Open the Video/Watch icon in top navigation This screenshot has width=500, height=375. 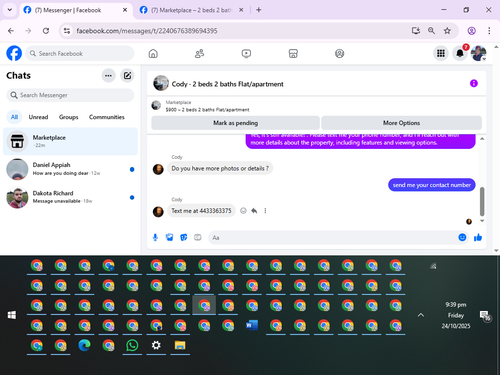pos(246,53)
